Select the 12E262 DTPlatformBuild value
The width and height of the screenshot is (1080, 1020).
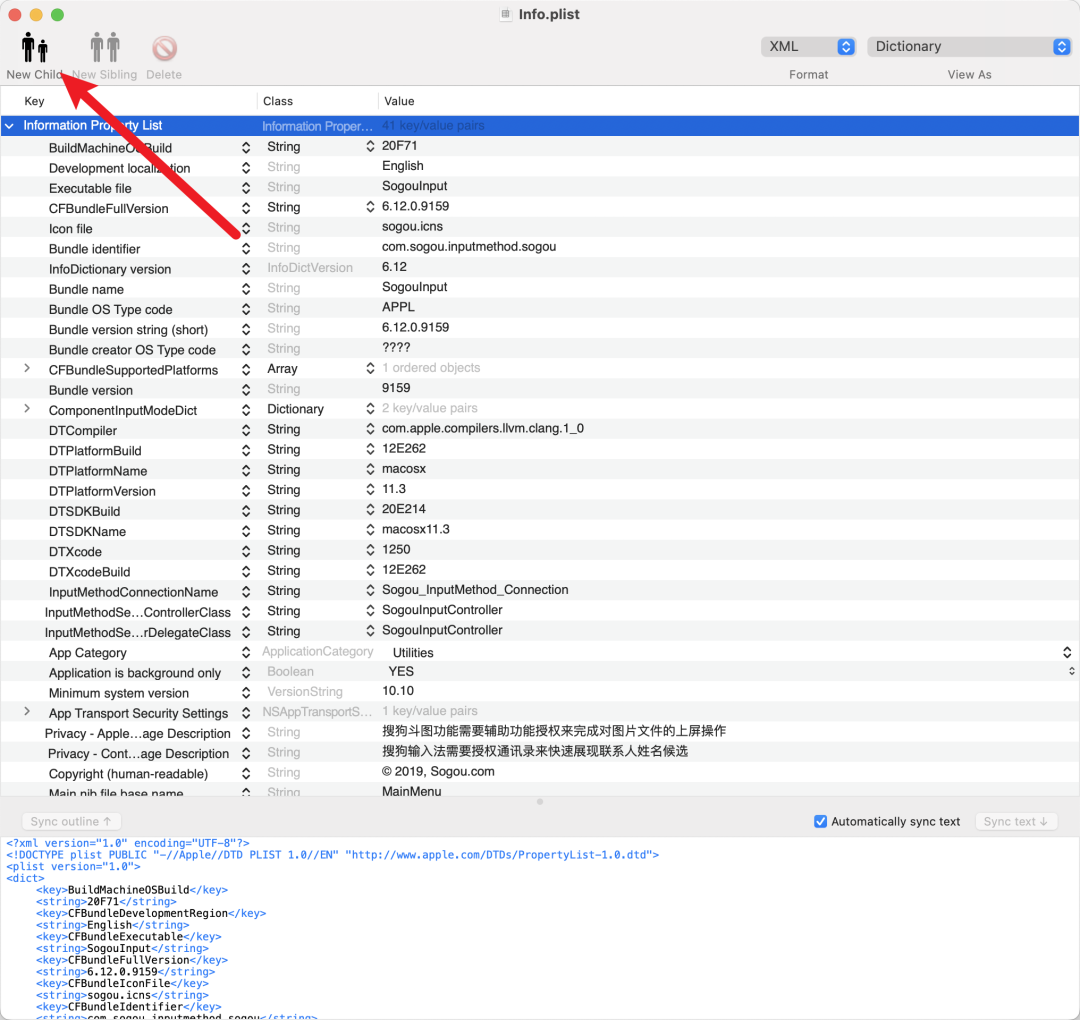click(x=404, y=448)
